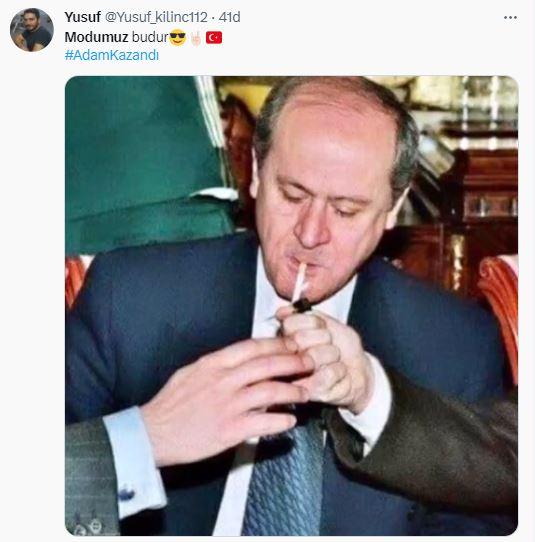Click the victory hand emoji
Image resolution: width=535 pixels, height=542 pixels.
196,38
